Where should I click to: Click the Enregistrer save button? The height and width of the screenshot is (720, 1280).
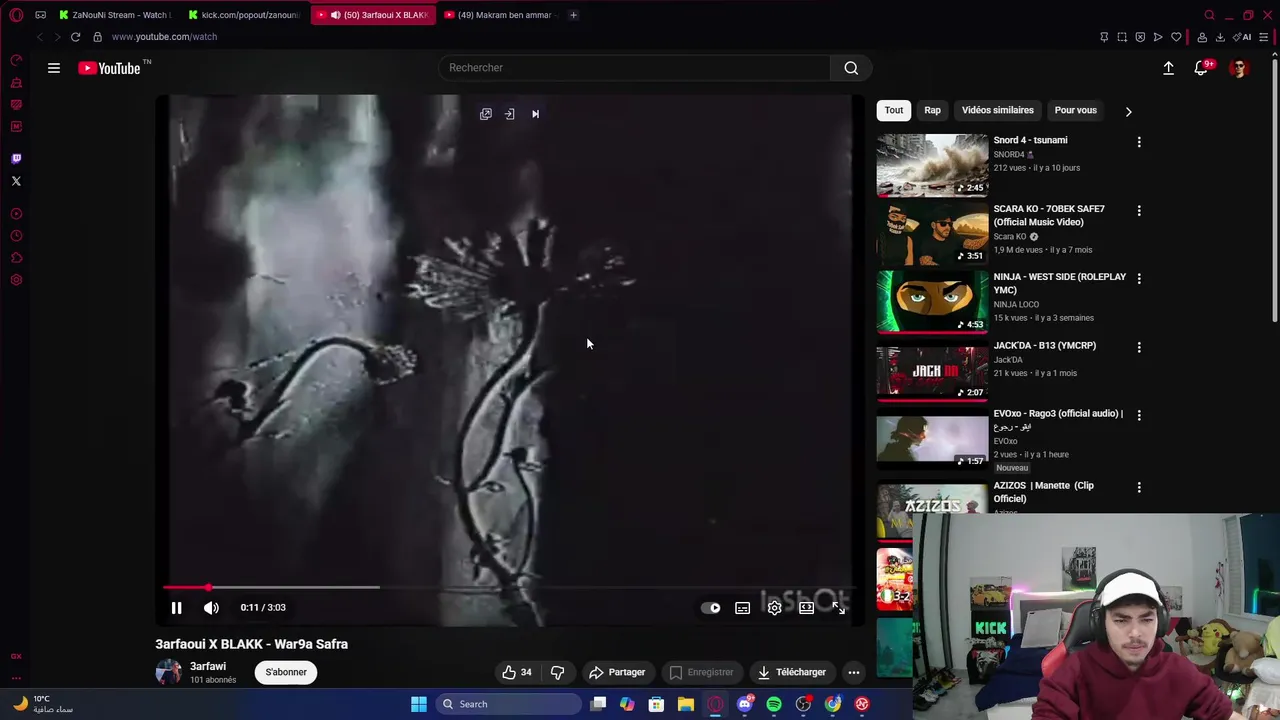tap(701, 672)
